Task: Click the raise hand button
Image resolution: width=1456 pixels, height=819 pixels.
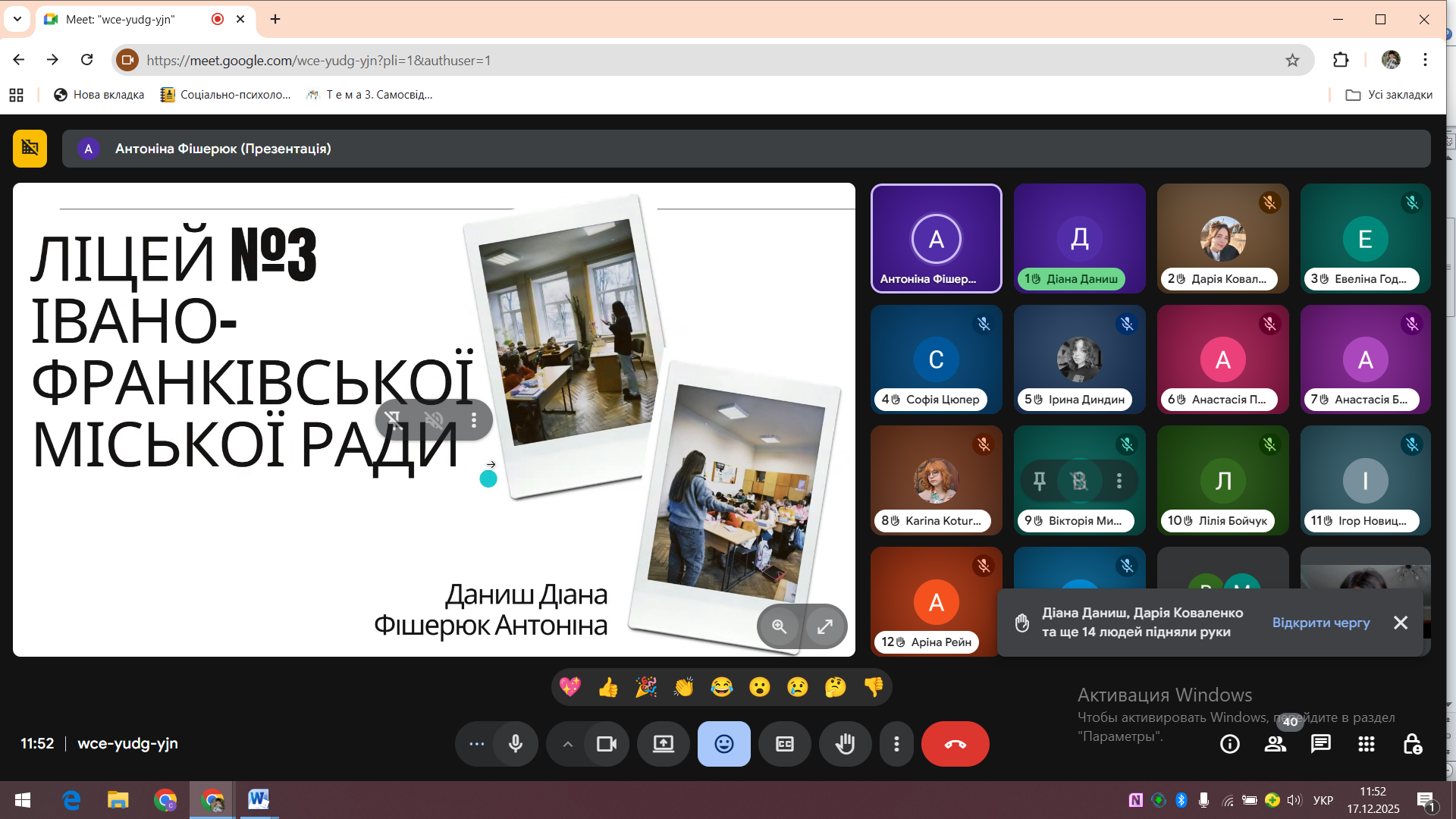Action: coord(845,744)
